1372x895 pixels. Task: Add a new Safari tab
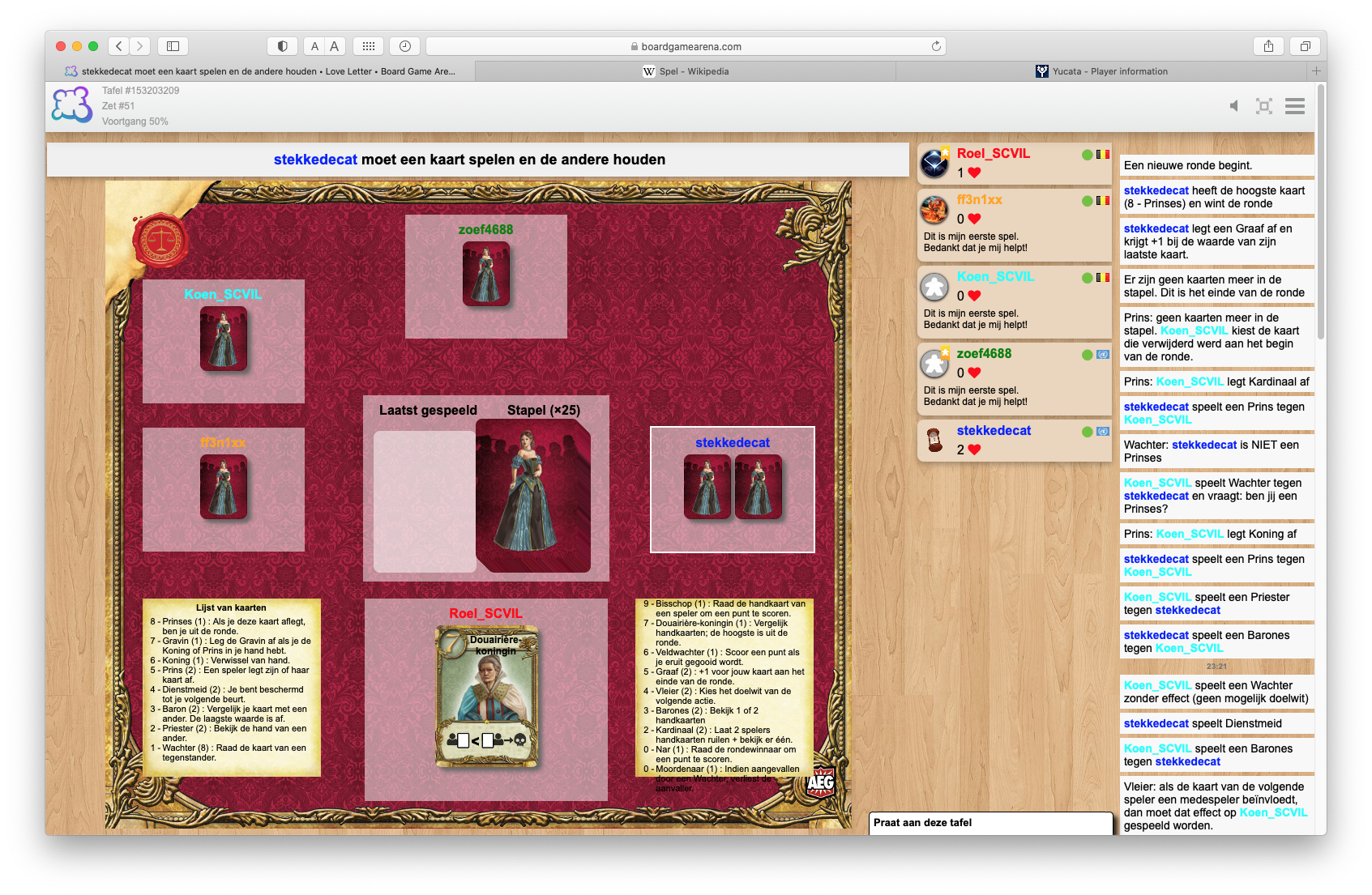coord(1317,71)
